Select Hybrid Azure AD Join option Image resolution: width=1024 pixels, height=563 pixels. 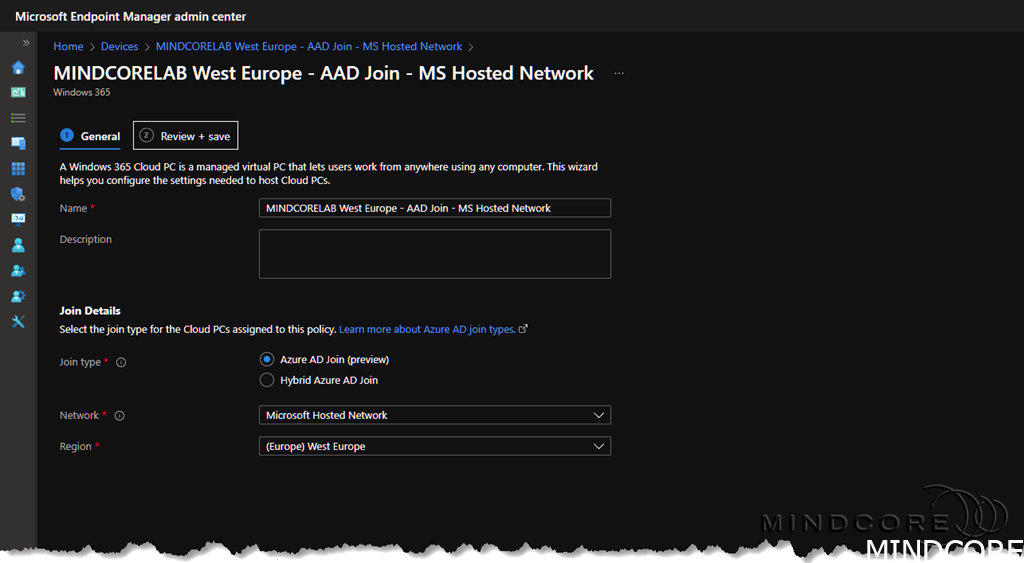pos(267,380)
